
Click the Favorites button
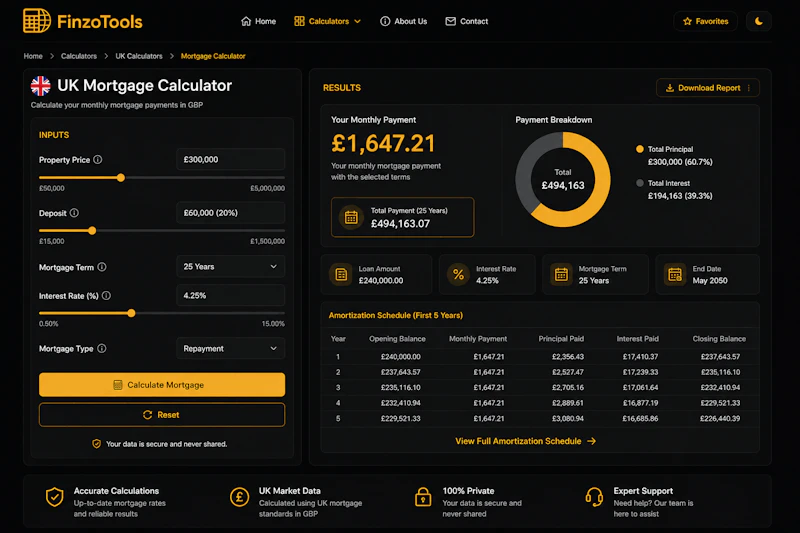pyautogui.click(x=706, y=21)
